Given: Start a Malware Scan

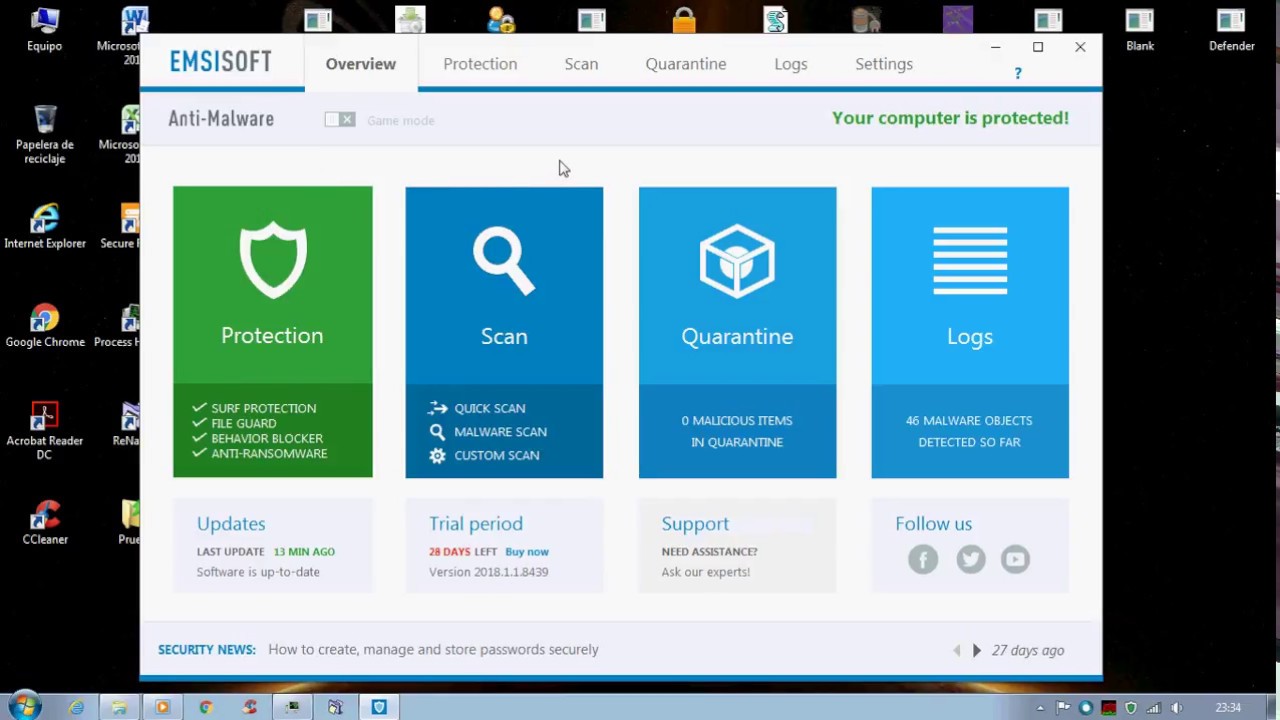Looking at the screenshot, I should tap(488, 432).
